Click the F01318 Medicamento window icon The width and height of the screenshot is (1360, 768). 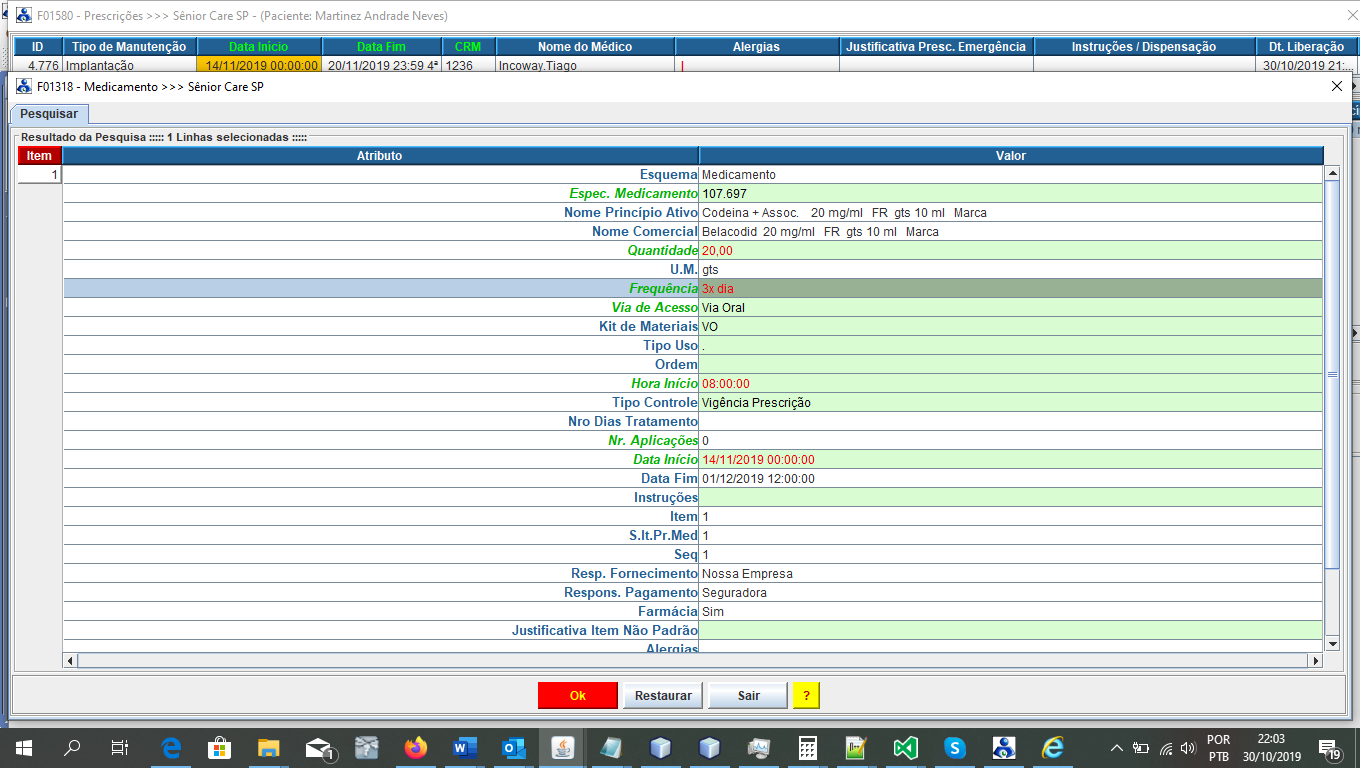(24, 87)
